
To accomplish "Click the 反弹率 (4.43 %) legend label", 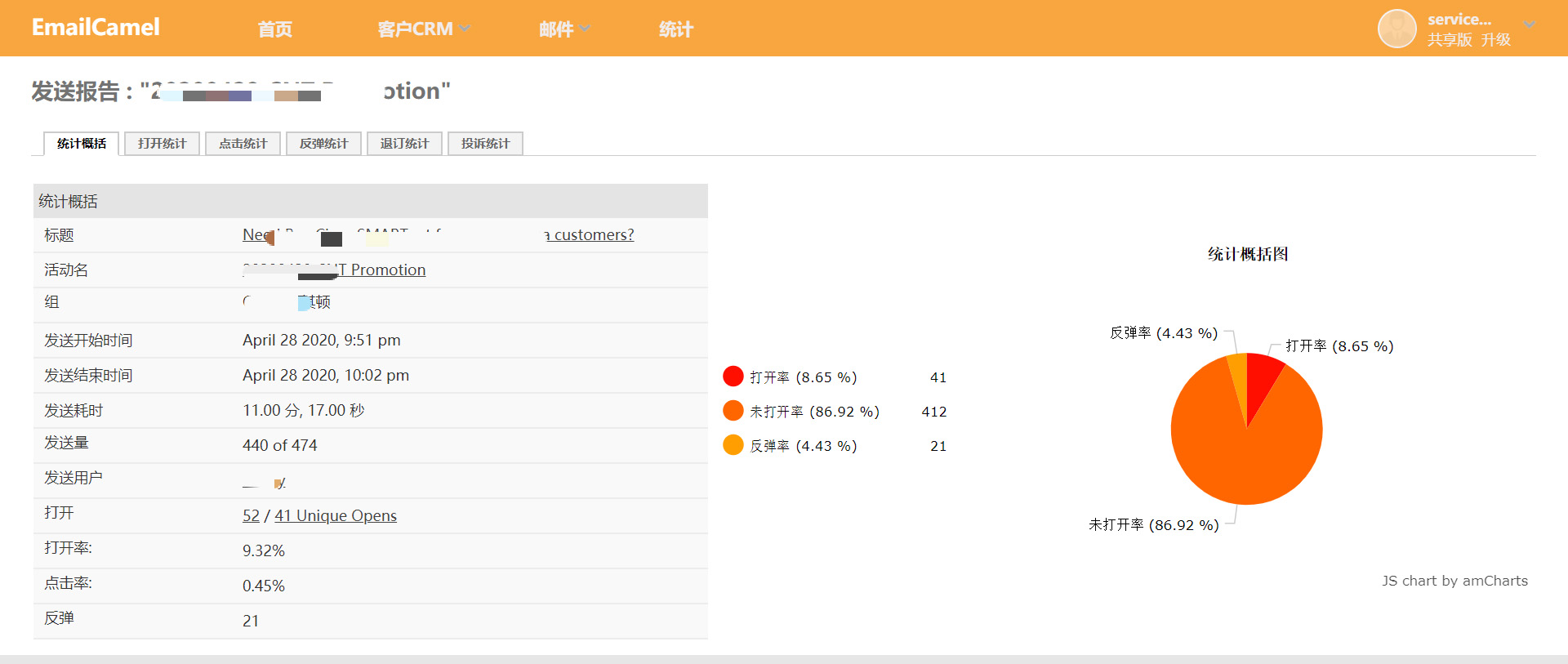I will (804, 446).
